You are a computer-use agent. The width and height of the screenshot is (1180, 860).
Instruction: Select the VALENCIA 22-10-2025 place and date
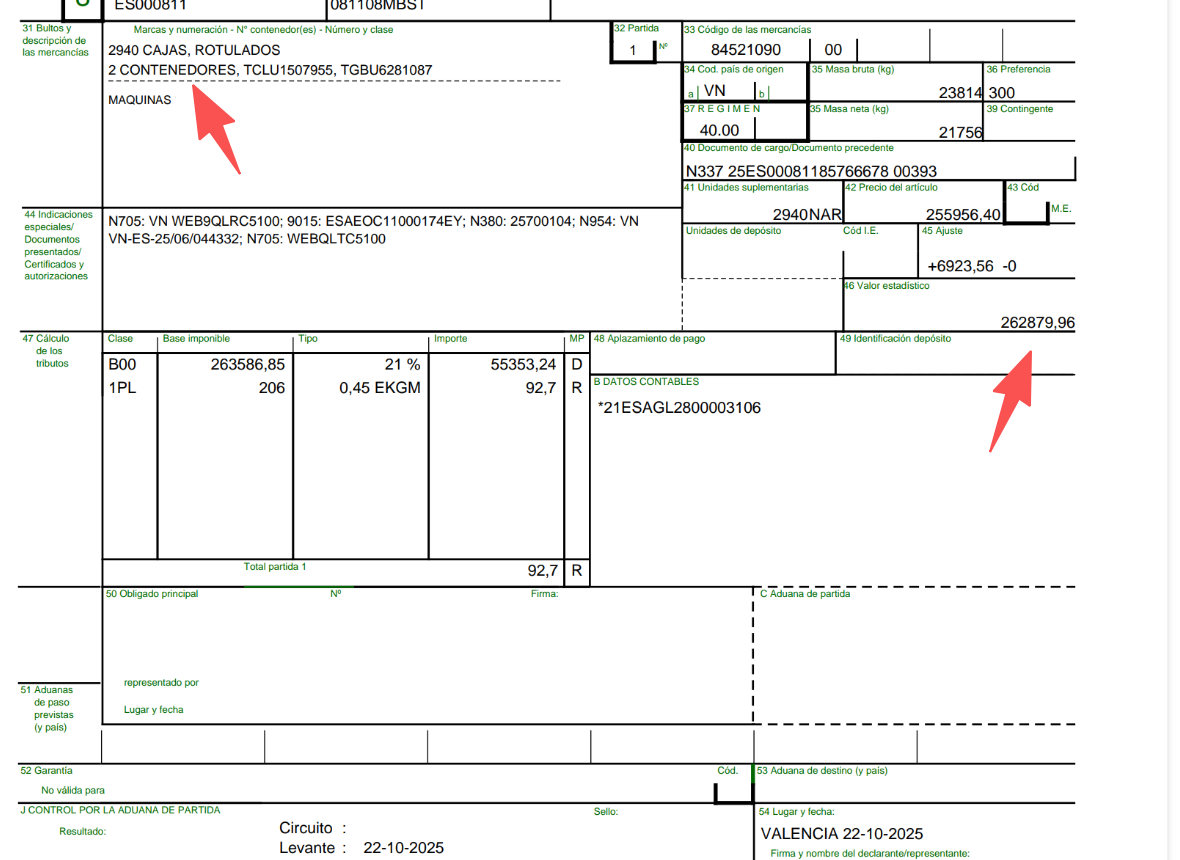click(842, 834)
